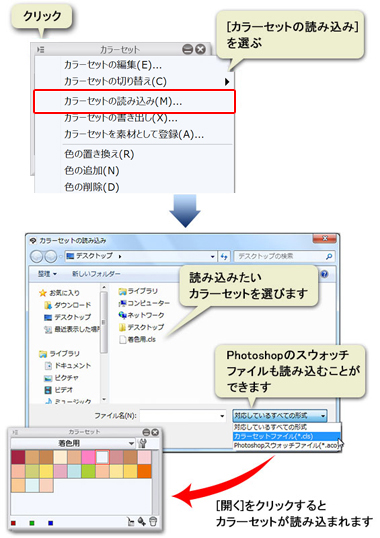380x538 pixels.
Task: Click the refresh icon beside address bar
Action: coord(224,256)
